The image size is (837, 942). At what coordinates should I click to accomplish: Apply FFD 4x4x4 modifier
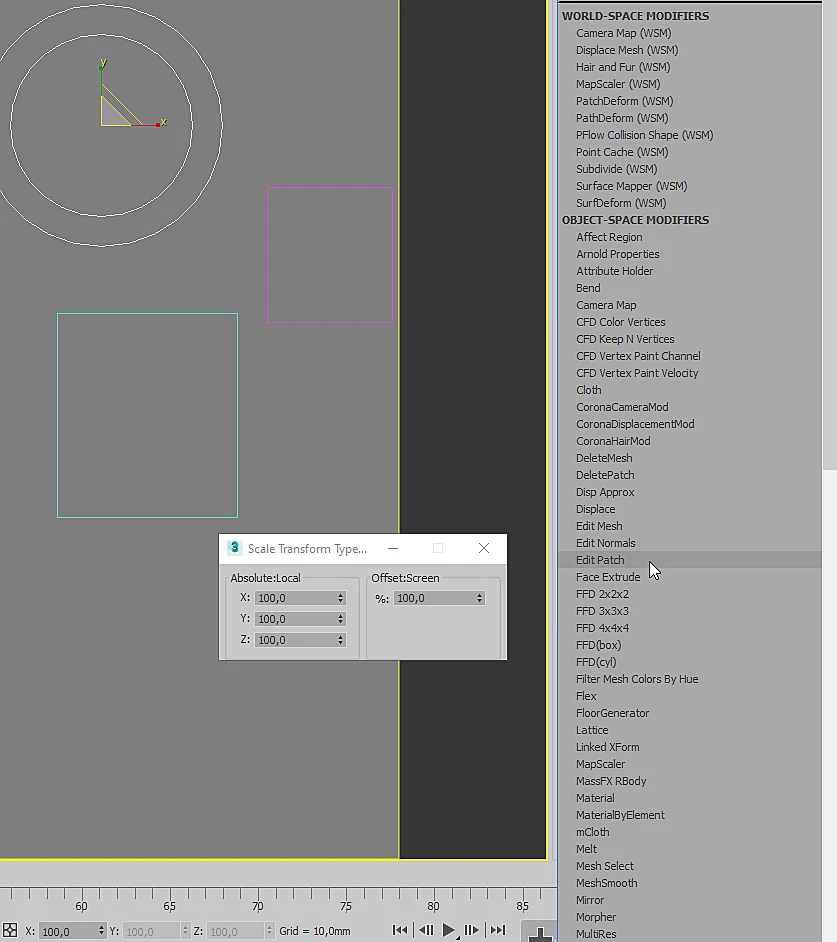point(602,628)
